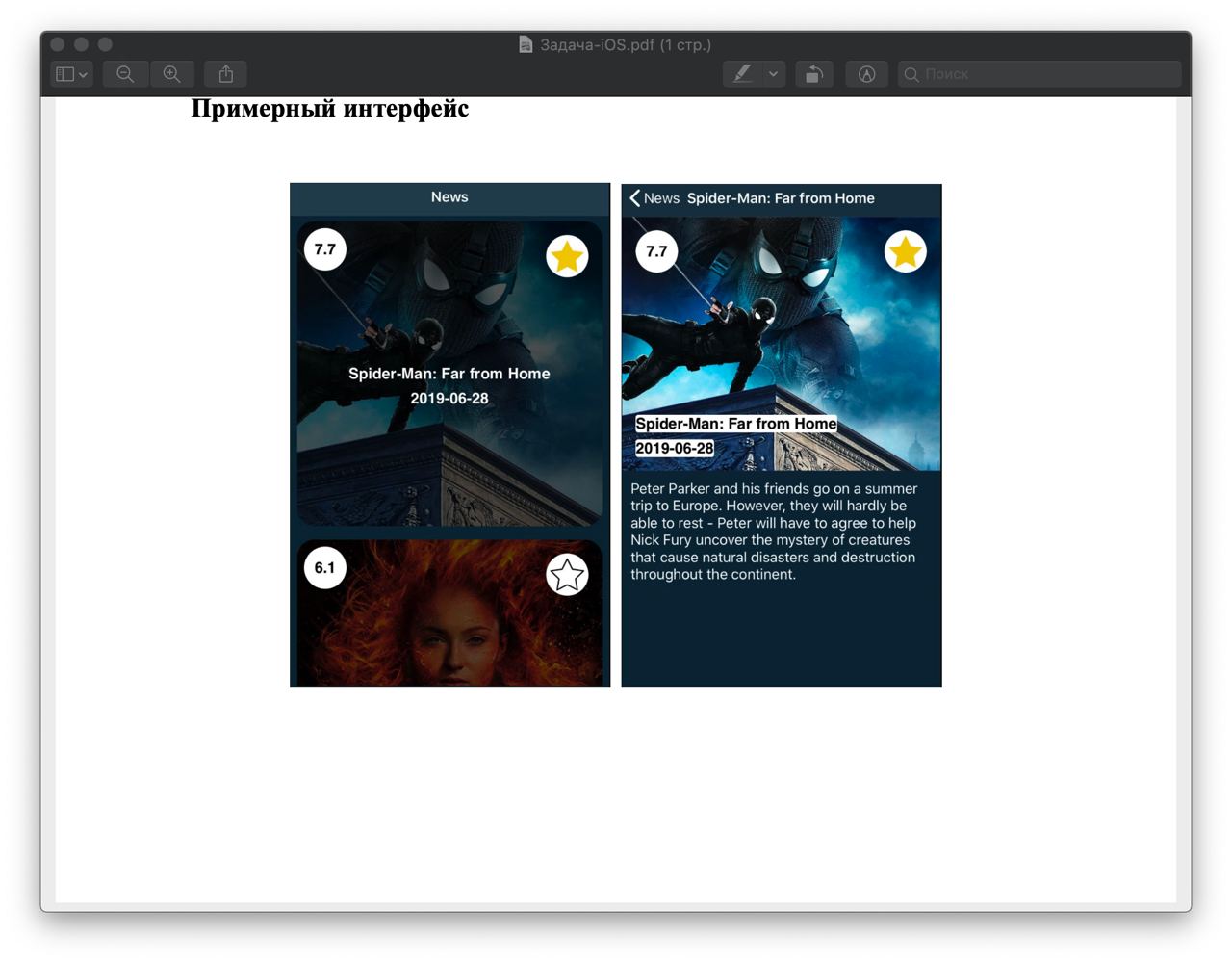The width and height of the screenshot is (1232, 962).
Task: Click the 7.7 rating badge in detail view
Action: click(x=656, y=251)
